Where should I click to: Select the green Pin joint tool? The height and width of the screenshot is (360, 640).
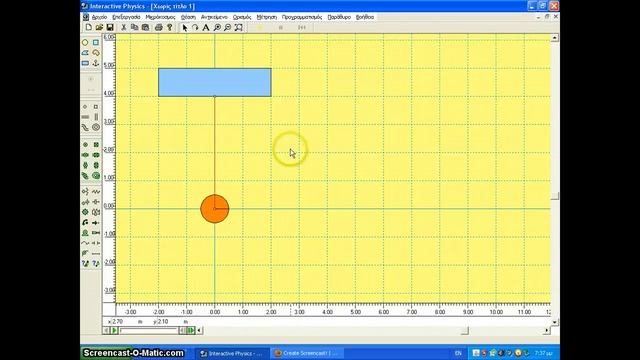pyautogui.click(x=85, y=144)
